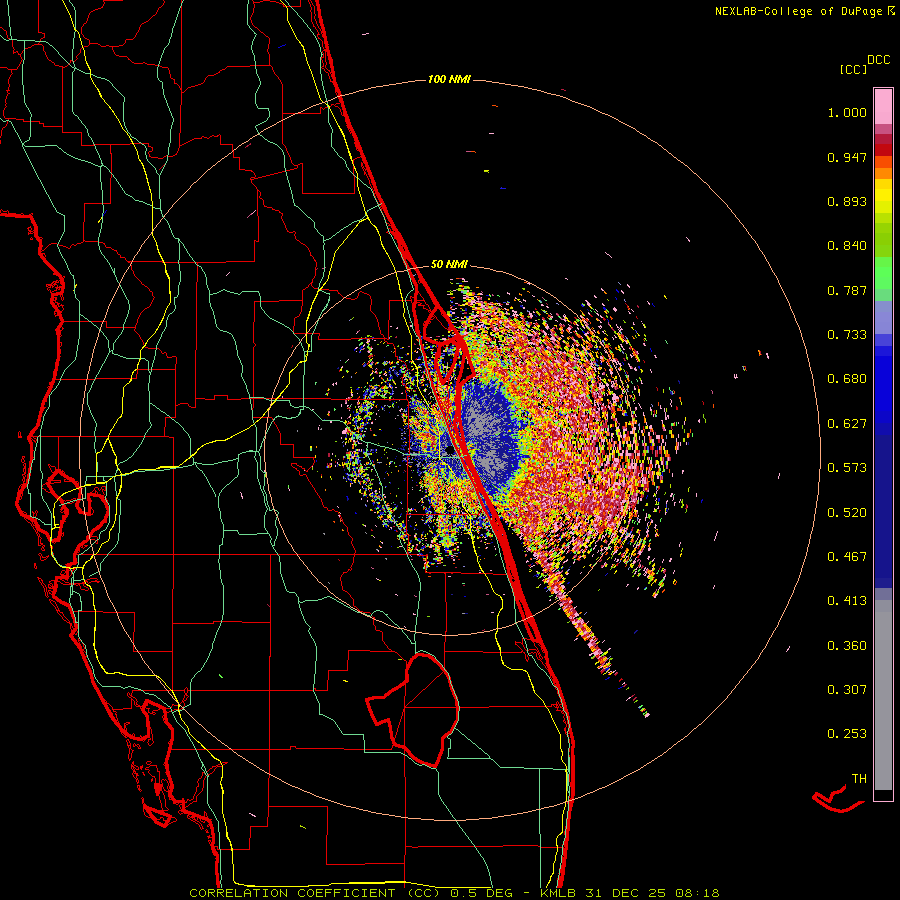Select the 0.893 scale value
The height and width of the screenshot is (900, 900).
pos(847,201)
